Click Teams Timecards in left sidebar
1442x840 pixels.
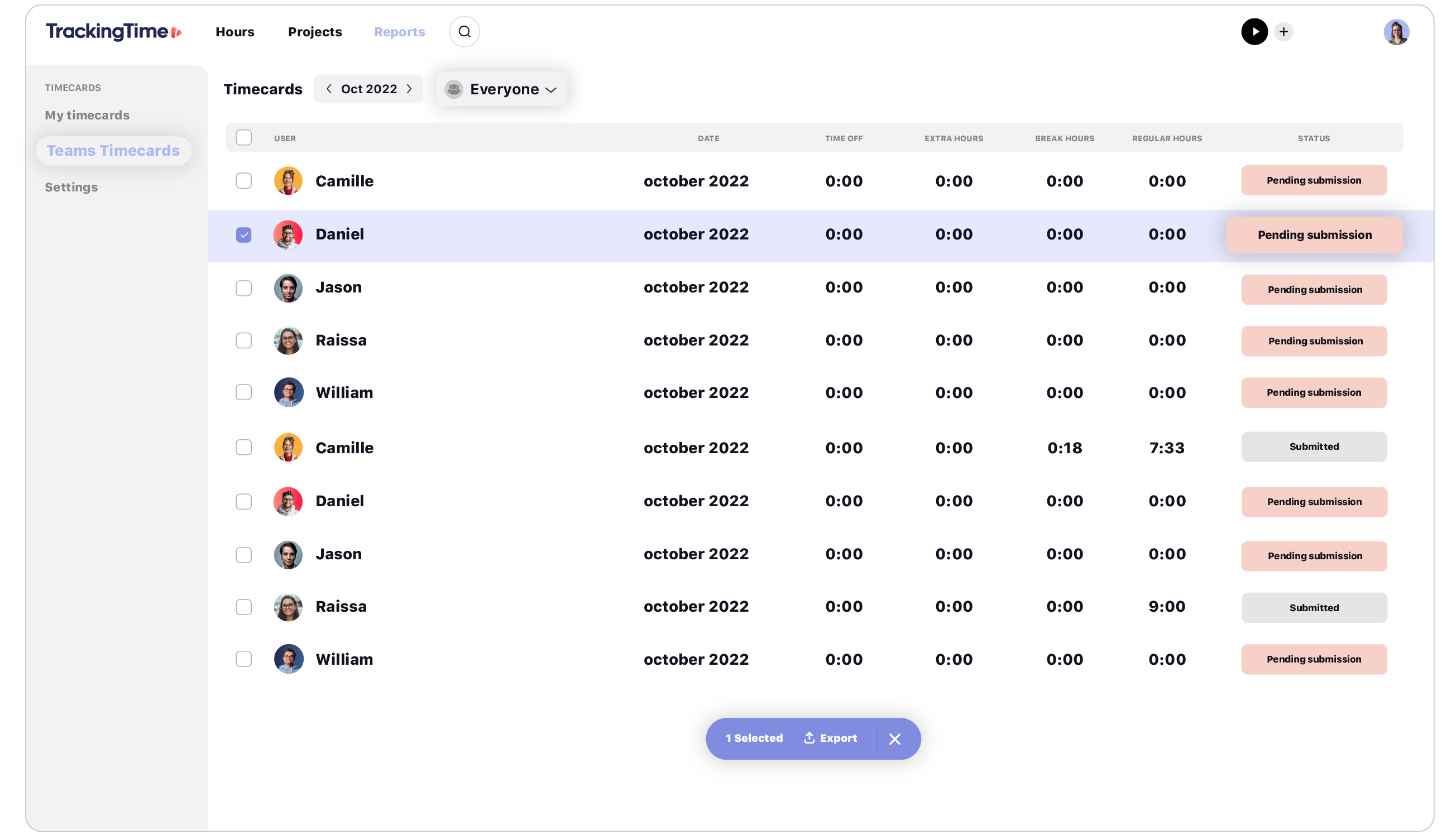click(112, 150)
